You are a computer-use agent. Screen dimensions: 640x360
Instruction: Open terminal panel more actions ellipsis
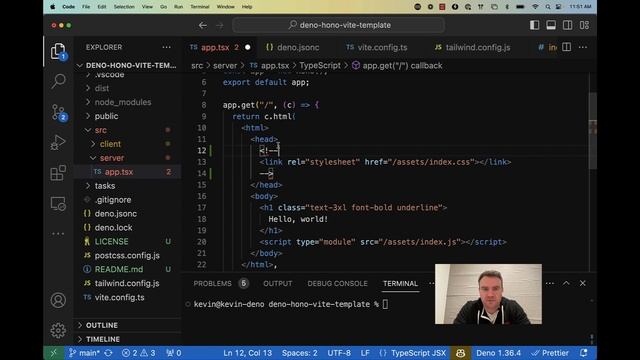coord(550,283)
